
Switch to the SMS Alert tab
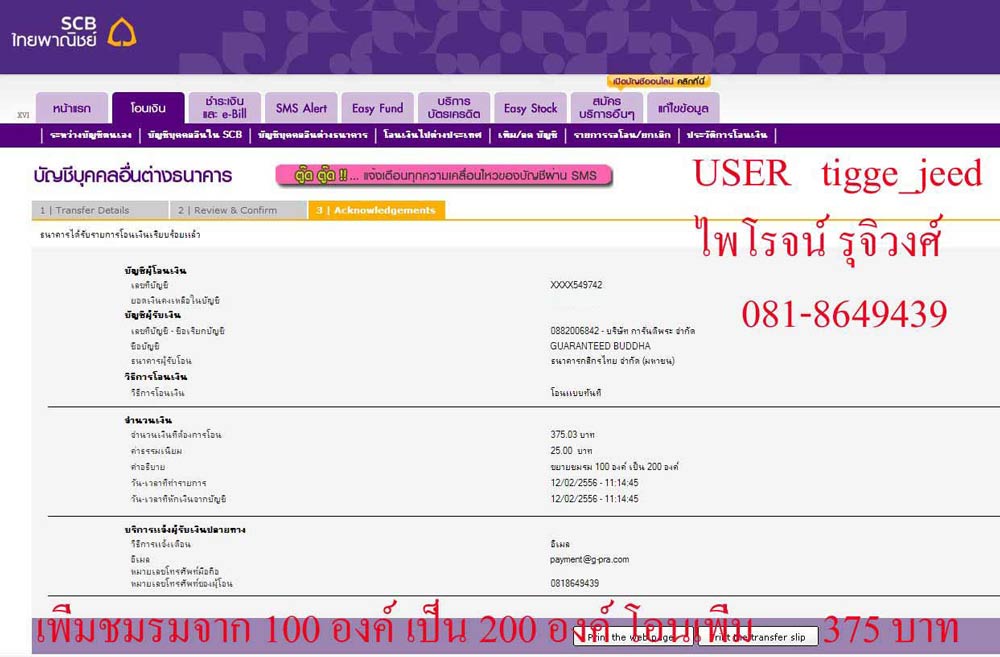pyautogui.click(x=301, y=108)
